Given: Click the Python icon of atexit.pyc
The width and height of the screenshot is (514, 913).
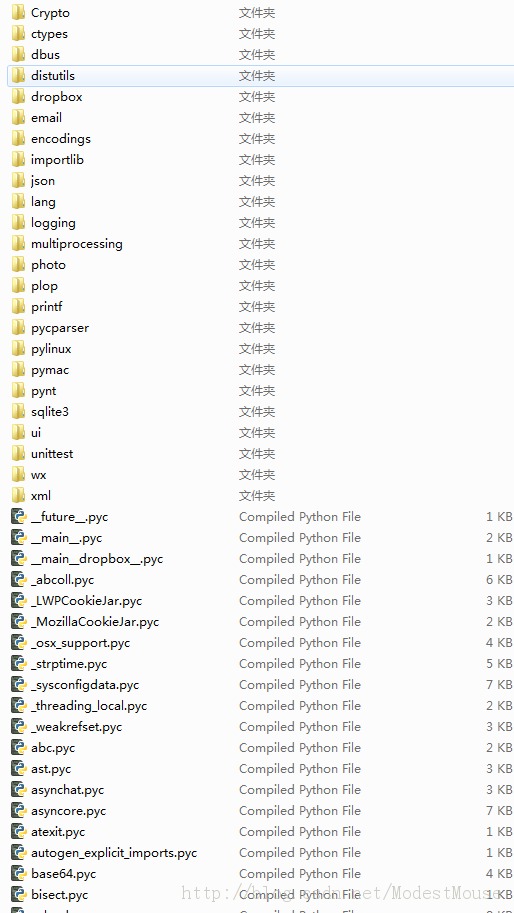Looking at the screenshot, I should (19, 831).
